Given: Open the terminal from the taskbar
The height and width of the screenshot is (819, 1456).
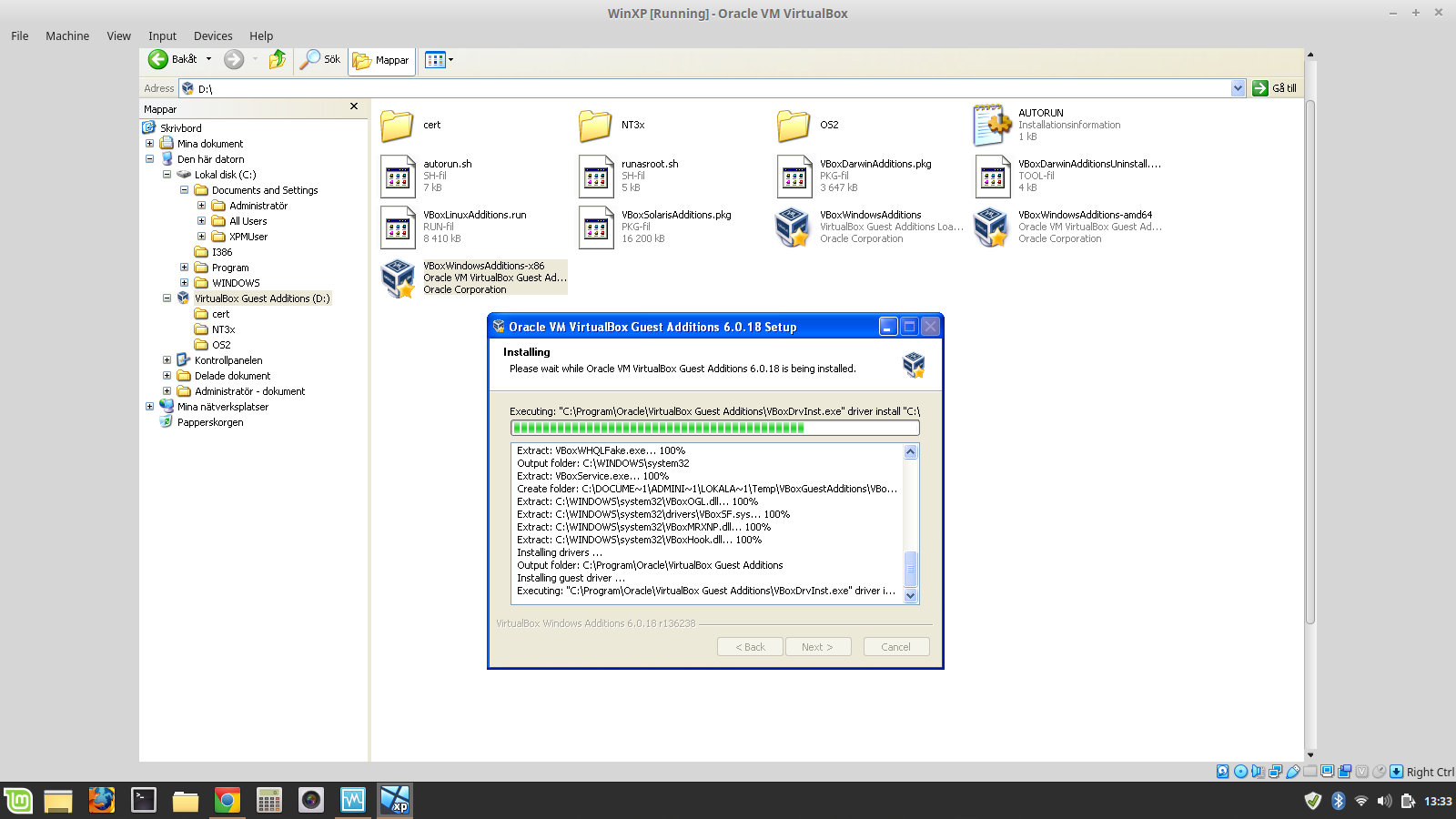Looking at the screenshot, I should click(143, 800).
